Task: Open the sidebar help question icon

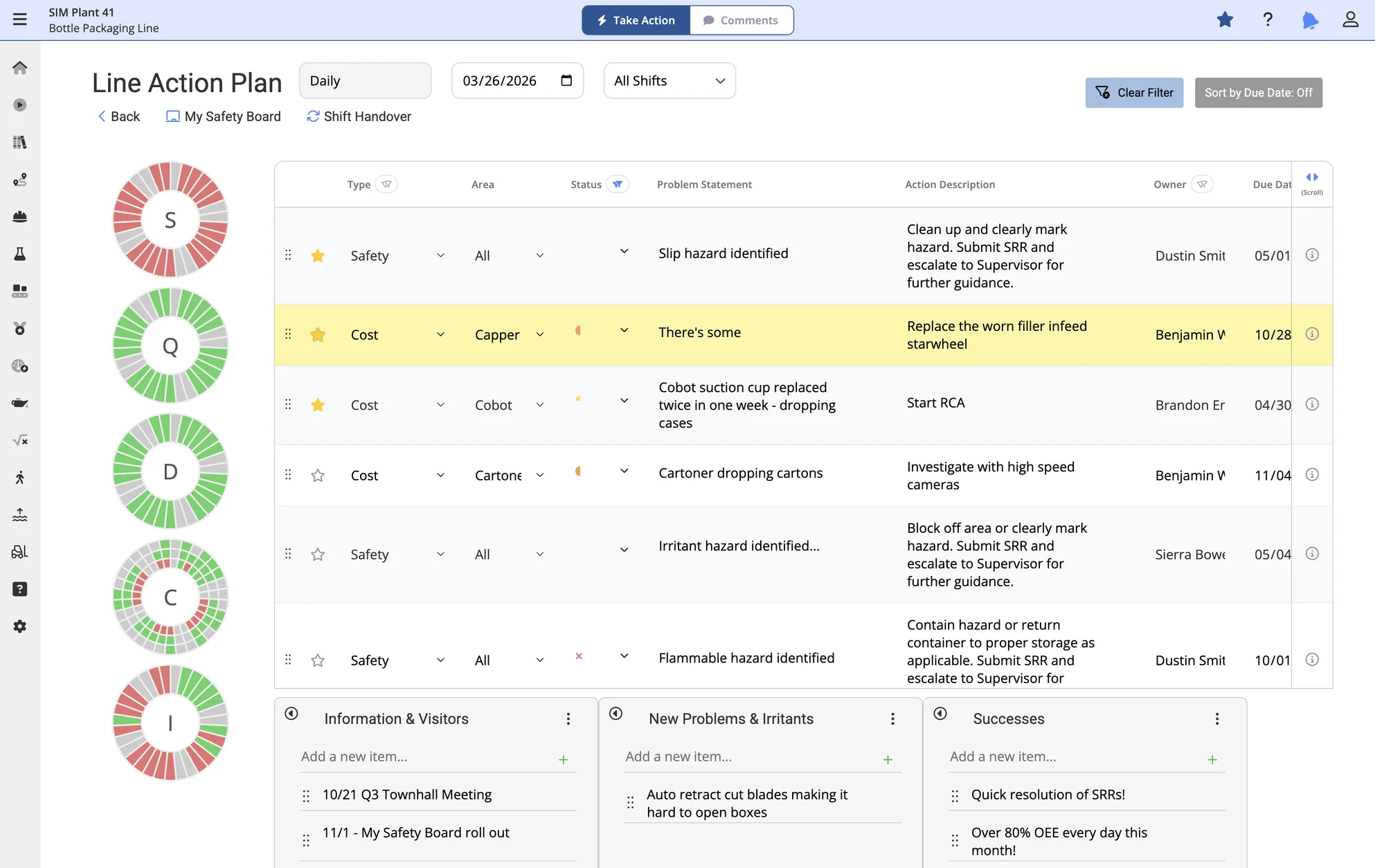Action: [20, 589]
